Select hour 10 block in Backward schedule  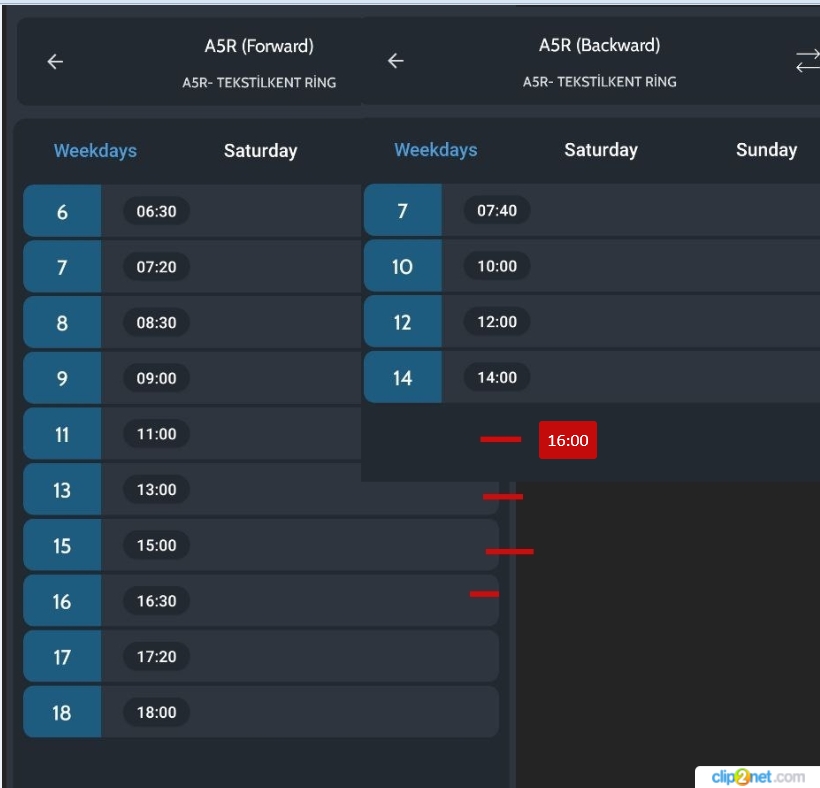click(402, 266)
